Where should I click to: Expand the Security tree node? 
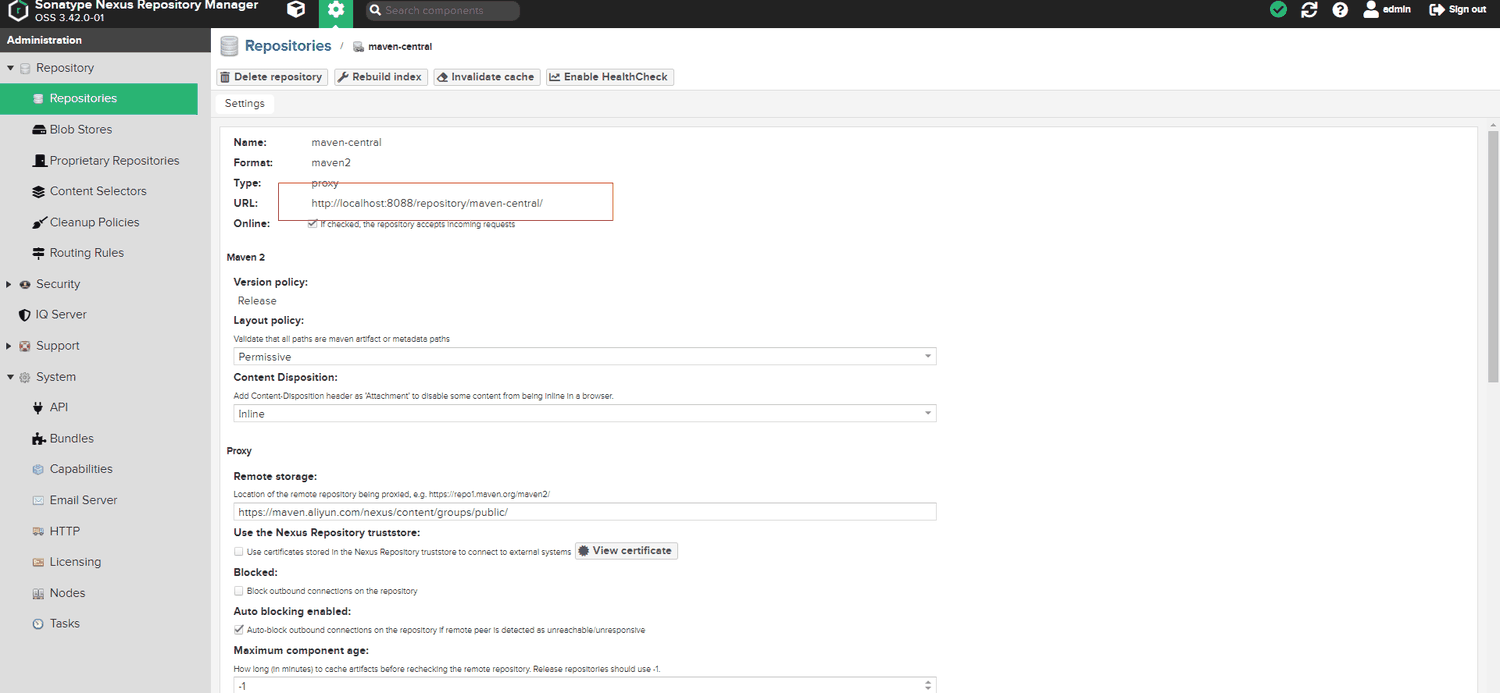10,284
